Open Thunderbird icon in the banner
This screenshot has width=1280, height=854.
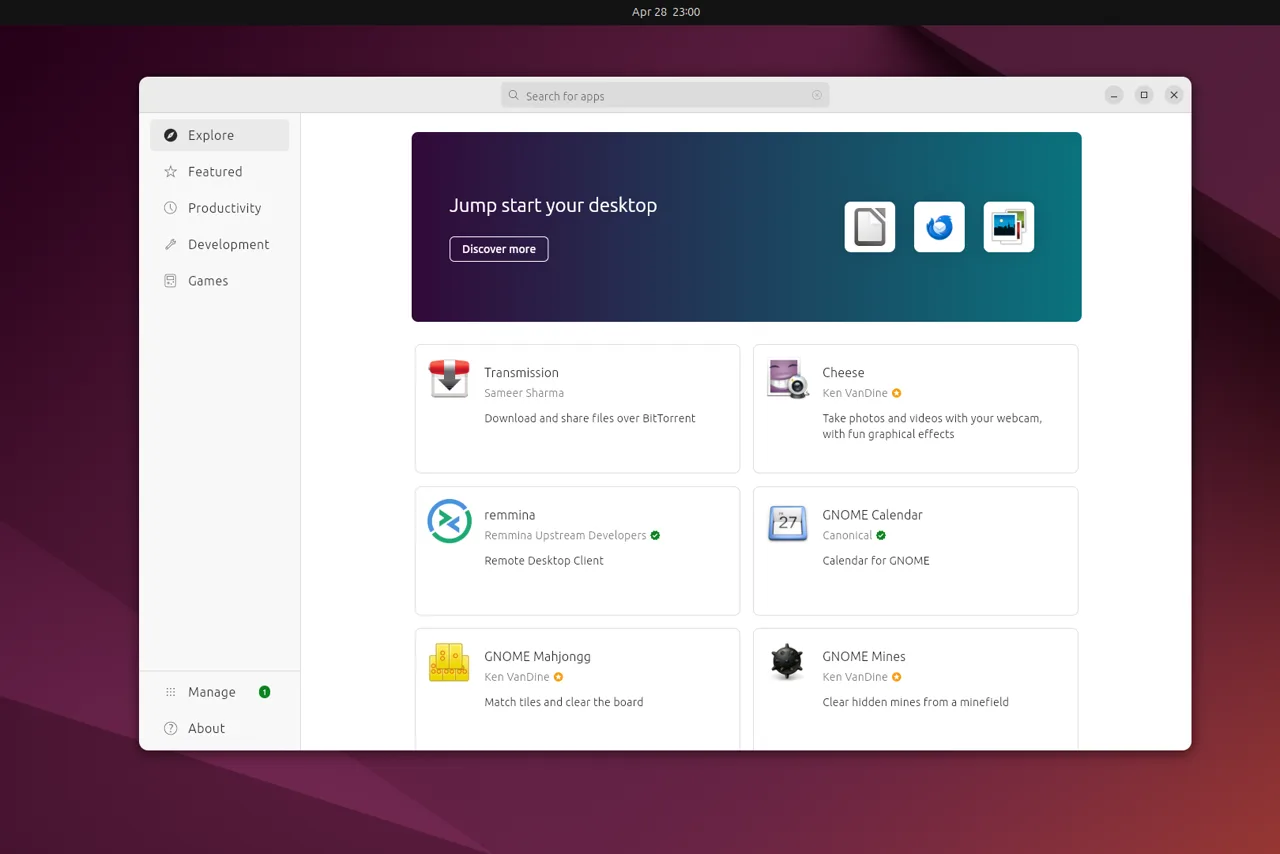pos(939,227)
